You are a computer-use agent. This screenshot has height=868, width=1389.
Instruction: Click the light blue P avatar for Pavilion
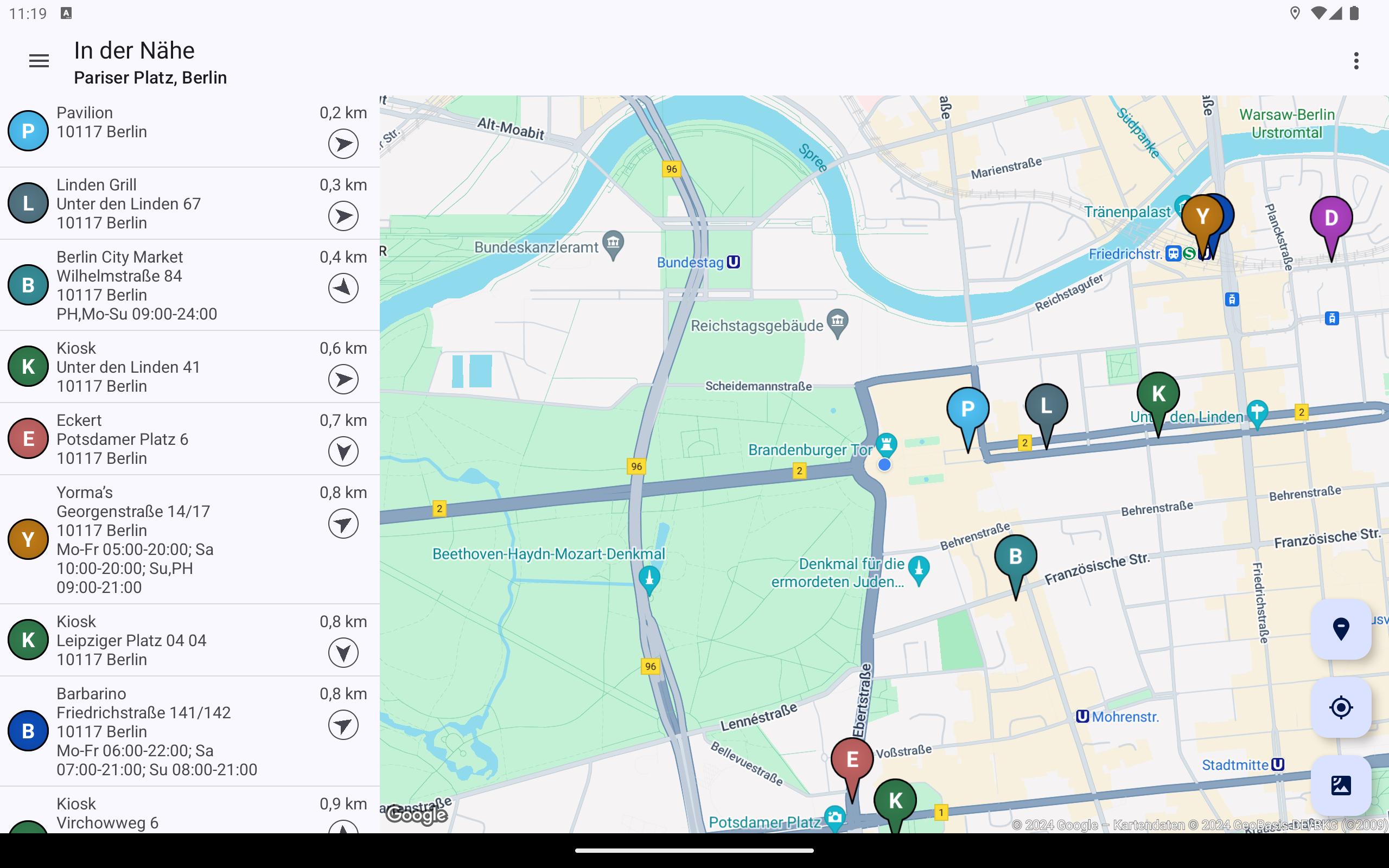(28, 131)
